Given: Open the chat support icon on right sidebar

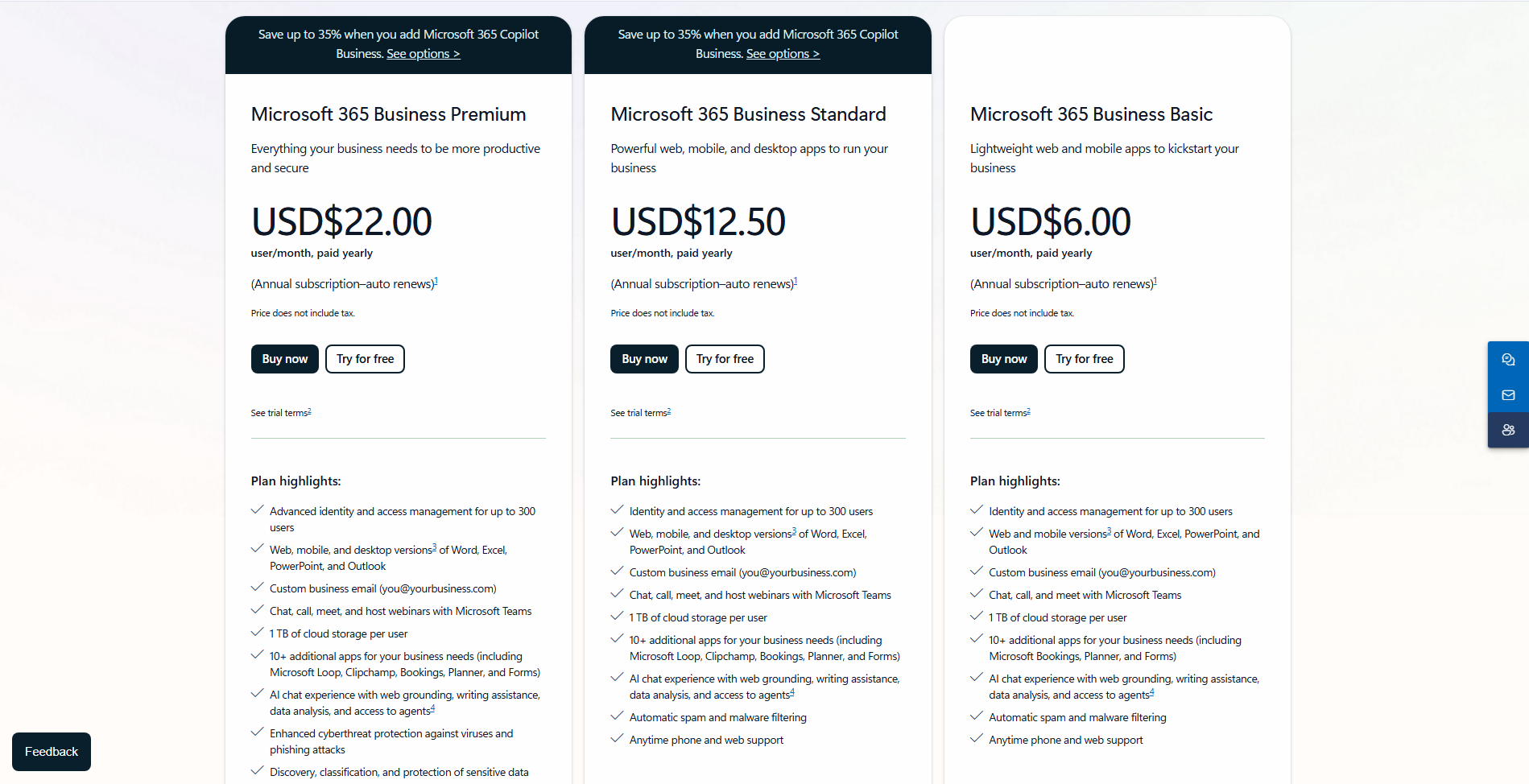Looking at the screenshot, I should coord(1508,359).
